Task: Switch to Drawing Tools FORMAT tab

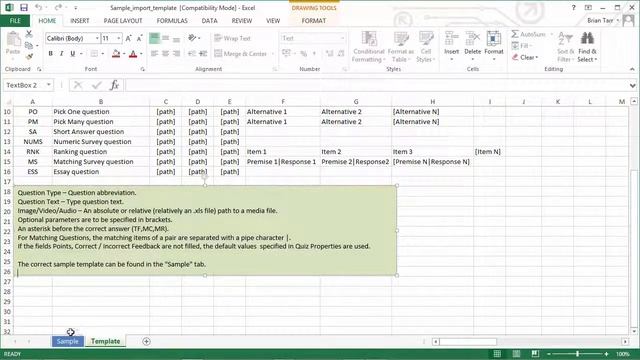Action: (314, 20)
